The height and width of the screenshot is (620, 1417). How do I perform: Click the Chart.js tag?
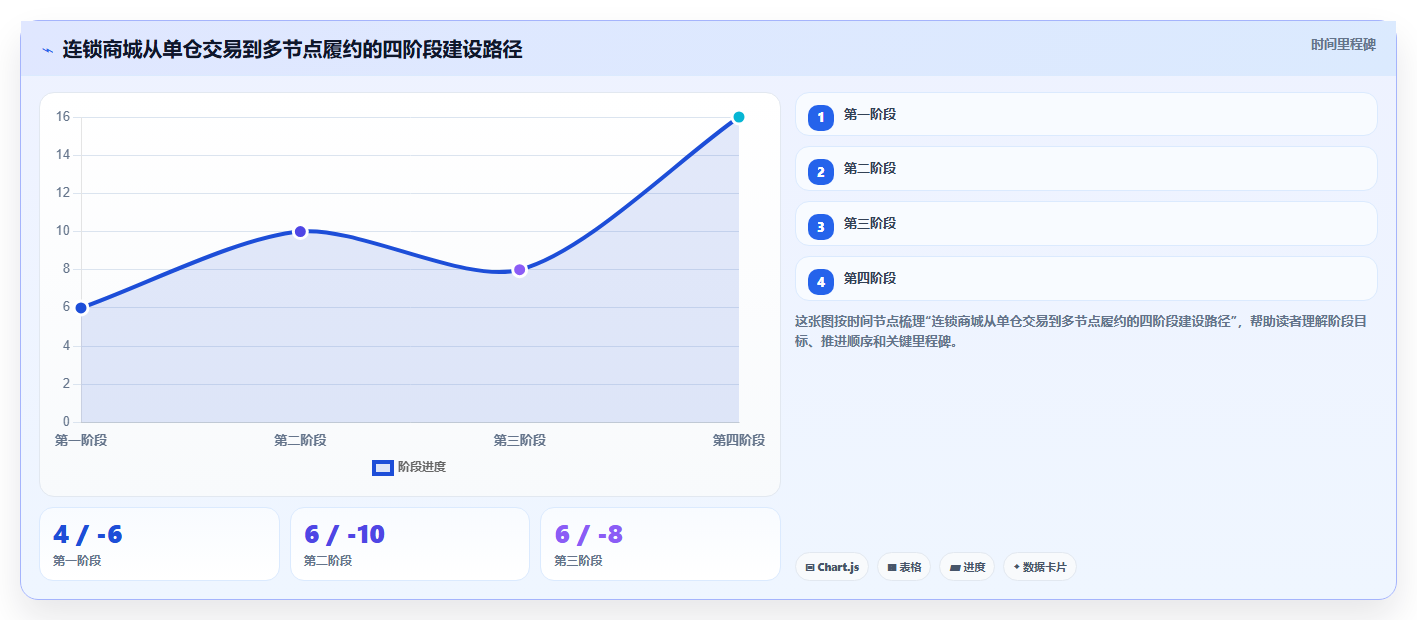tap(832, 567)
